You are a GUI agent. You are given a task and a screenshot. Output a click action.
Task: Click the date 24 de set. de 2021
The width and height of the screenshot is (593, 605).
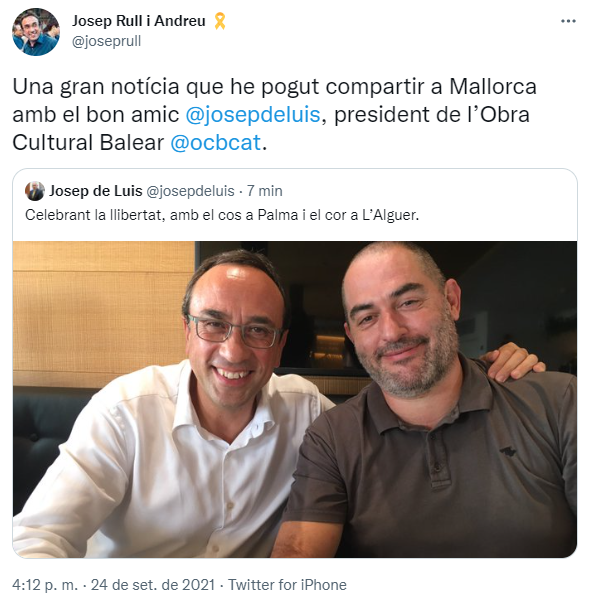pos(153,585)
